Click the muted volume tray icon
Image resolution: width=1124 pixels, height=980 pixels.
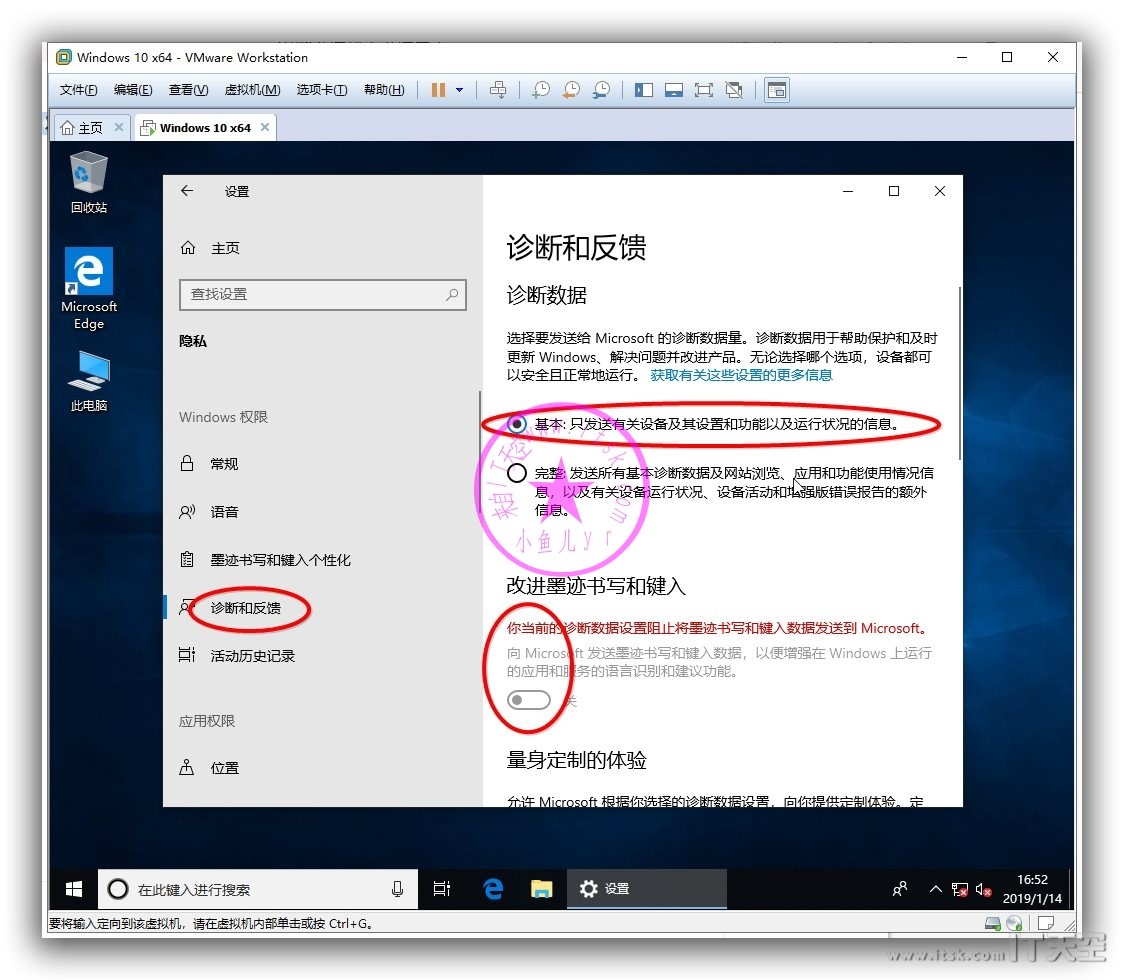tap(983, 890)
